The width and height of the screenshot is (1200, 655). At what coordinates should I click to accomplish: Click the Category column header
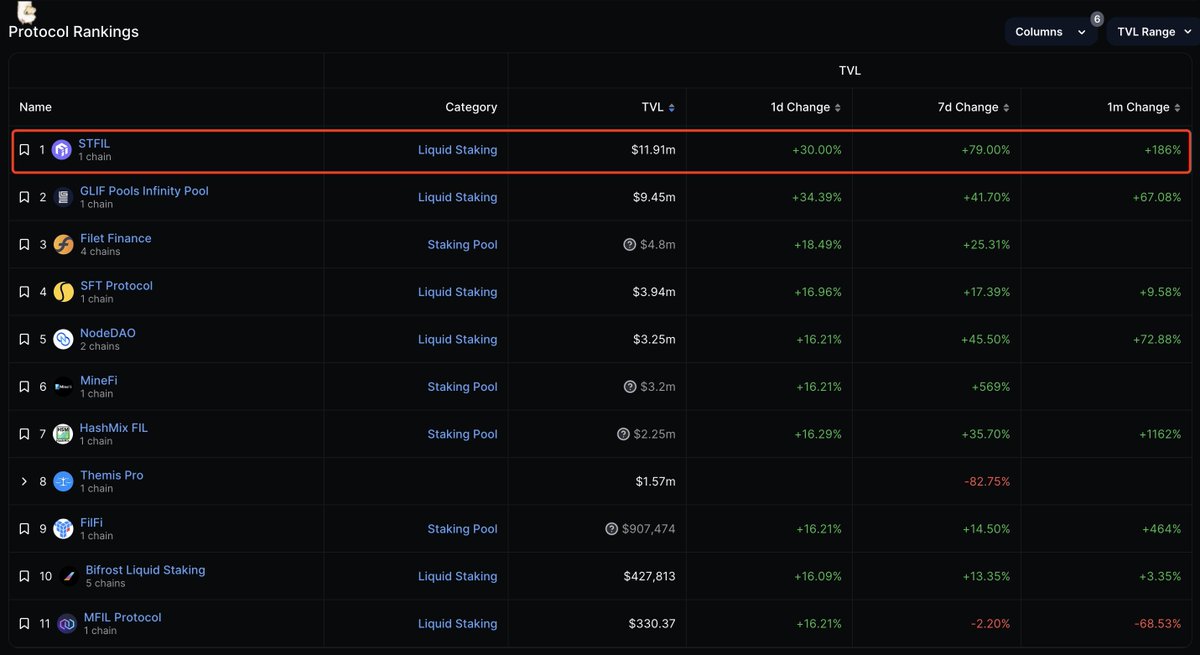[x=471, y=107]
